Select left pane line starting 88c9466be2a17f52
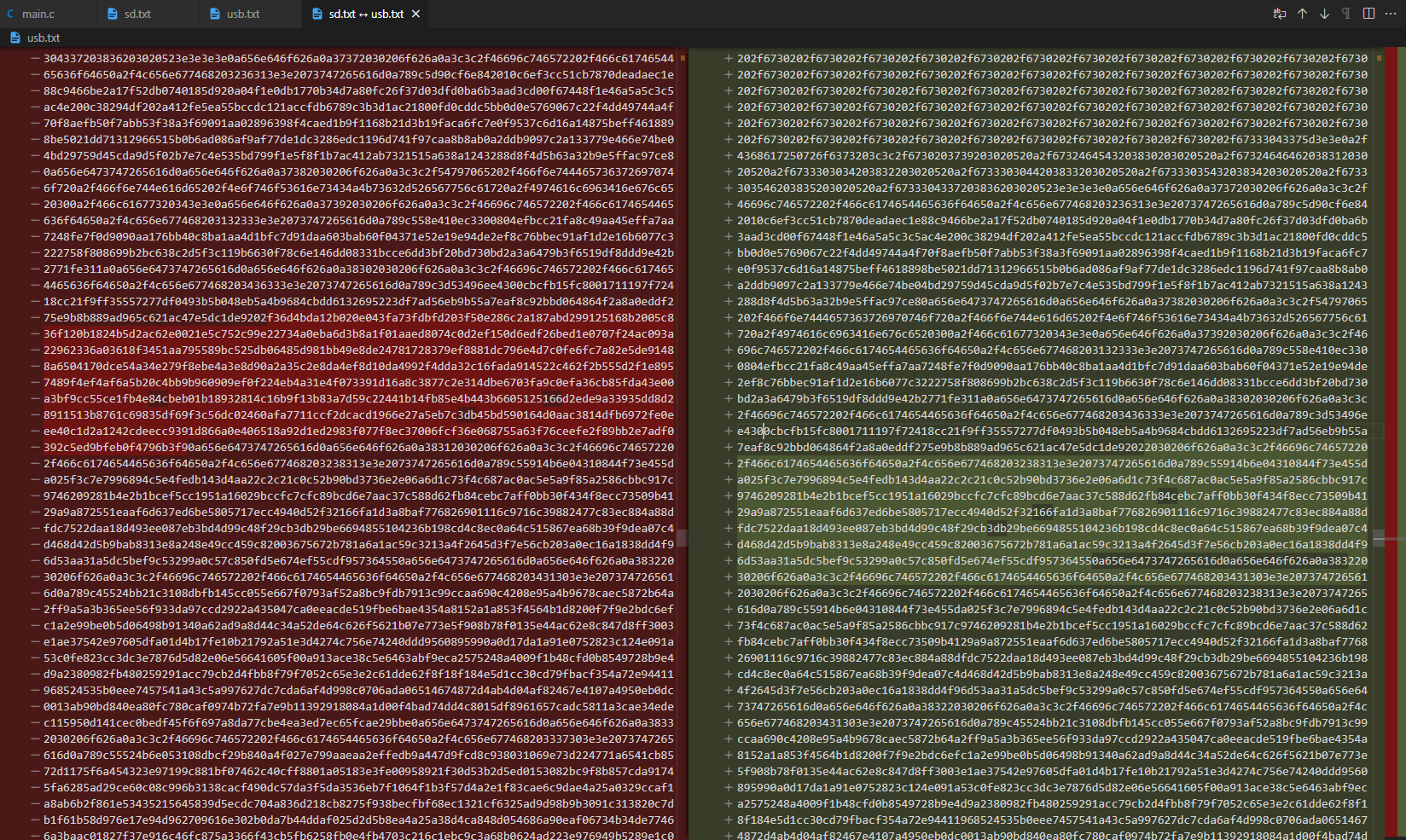This screenshot has width=1406, height=840. 358,90
